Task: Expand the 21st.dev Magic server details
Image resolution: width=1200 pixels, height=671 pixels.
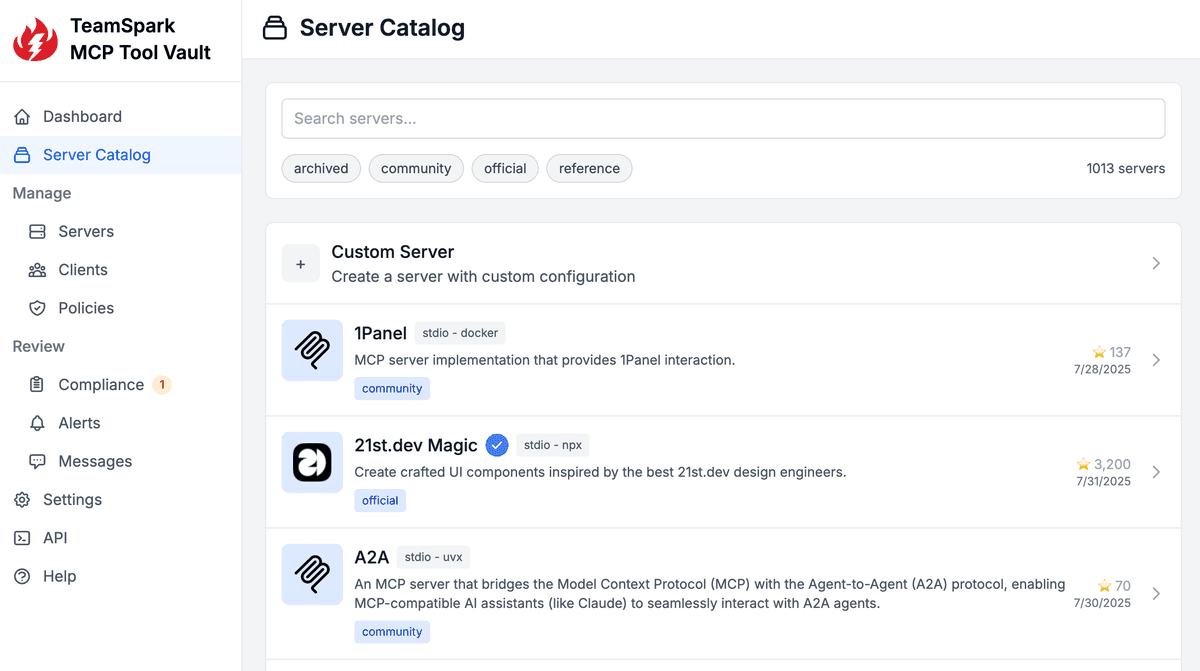Action: click(x=1156, y=472)
